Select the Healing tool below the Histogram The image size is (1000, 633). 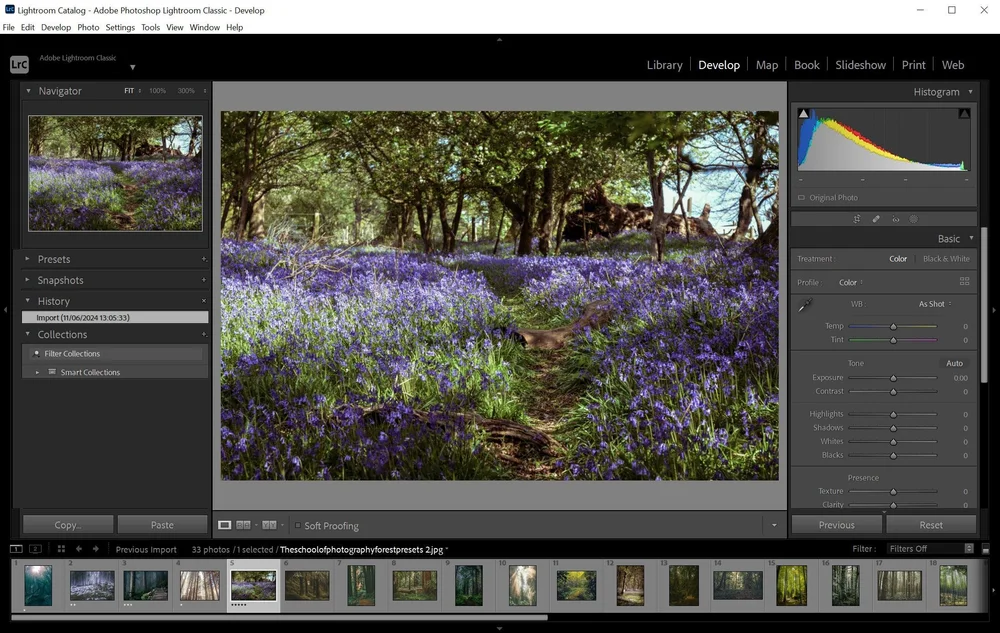coord(876,218)
